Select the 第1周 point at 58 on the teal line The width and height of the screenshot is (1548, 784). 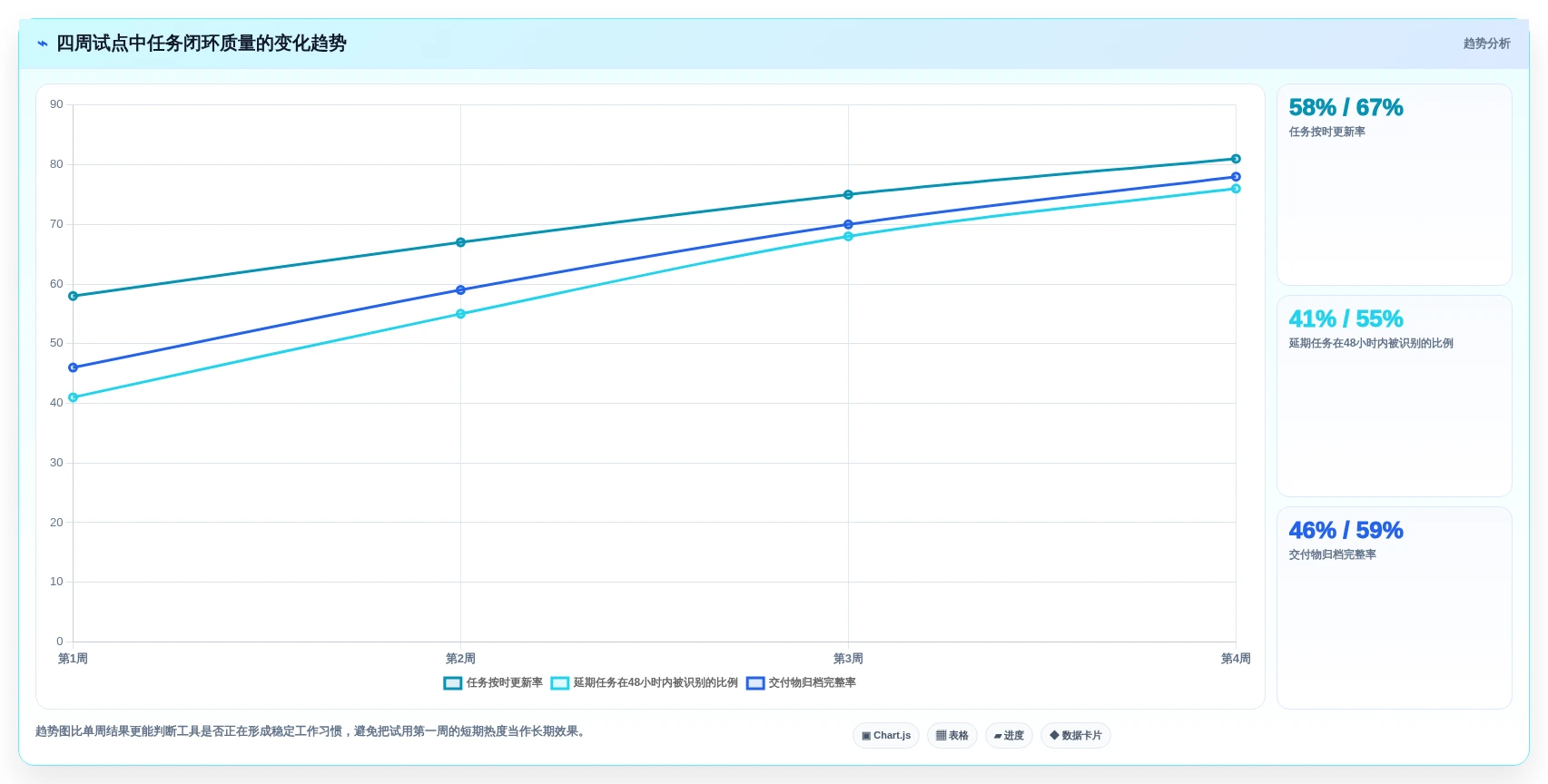[73, 296]
